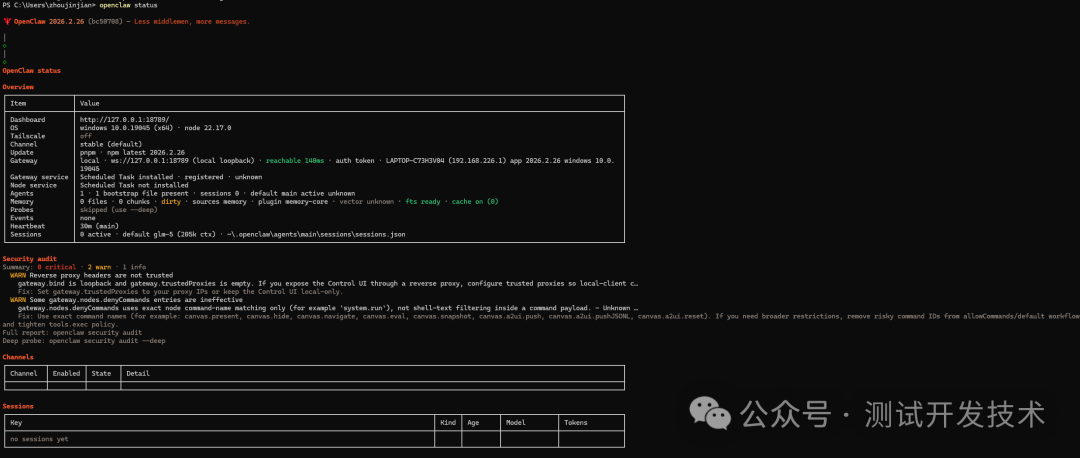
Task: Click the '1 info' summary count
Action: point(134,267)
